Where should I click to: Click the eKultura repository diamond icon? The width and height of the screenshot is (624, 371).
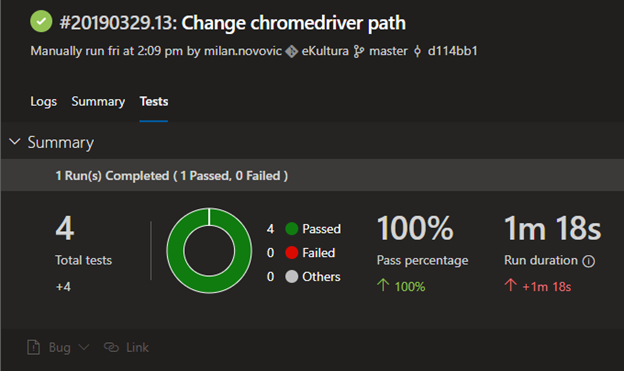pos(292,51)
